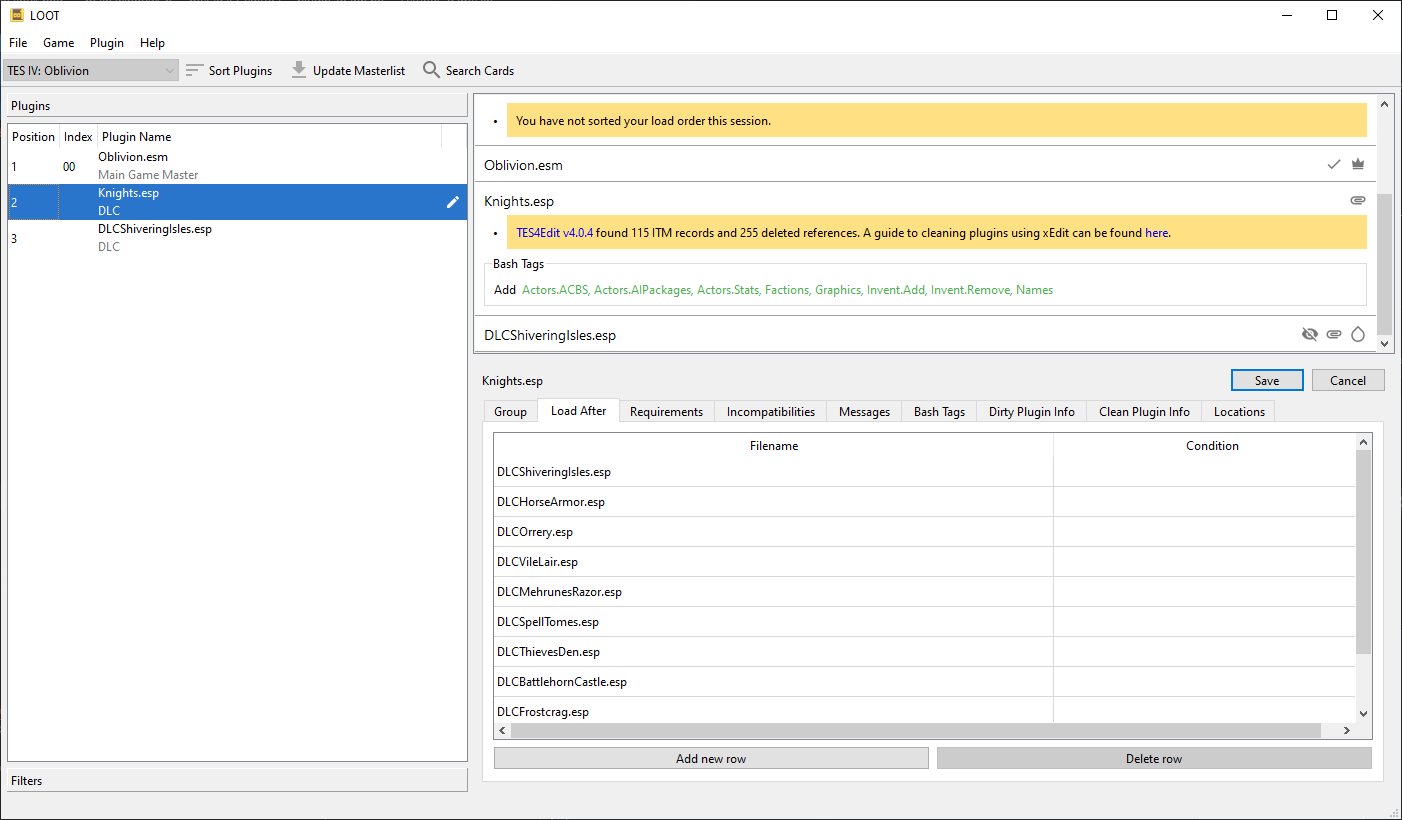Expand the Filters panel
The height and width of the screenshot is (820, 1402).
pos(237,780)
